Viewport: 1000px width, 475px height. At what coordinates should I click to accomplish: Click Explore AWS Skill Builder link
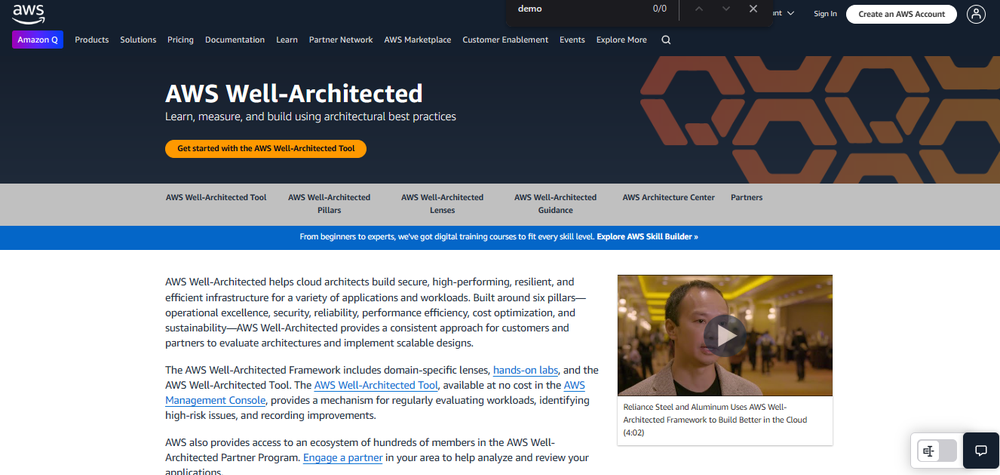pos(647,237)
